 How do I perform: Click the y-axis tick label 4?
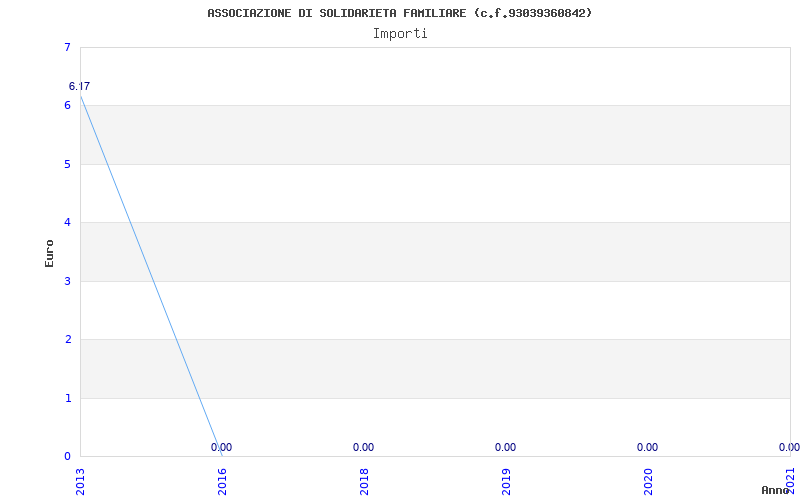click(67, 222)
